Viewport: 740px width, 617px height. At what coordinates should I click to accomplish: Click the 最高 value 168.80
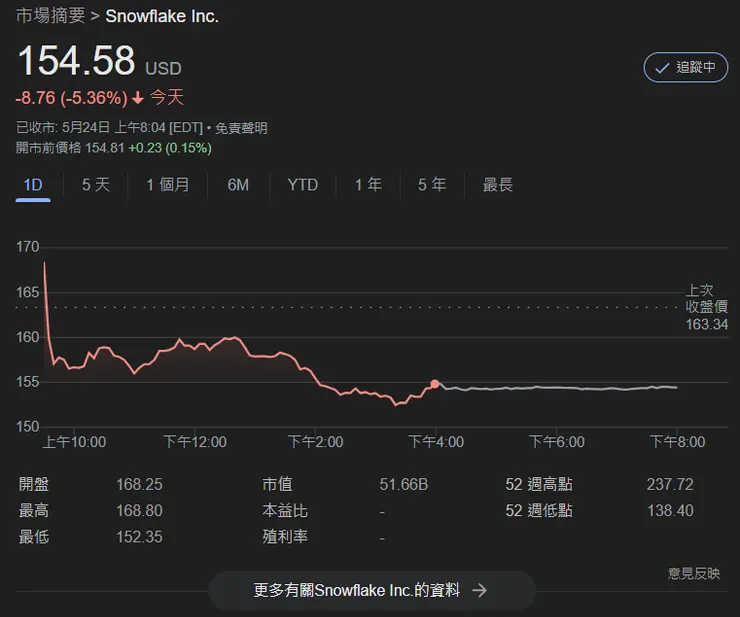139,511
